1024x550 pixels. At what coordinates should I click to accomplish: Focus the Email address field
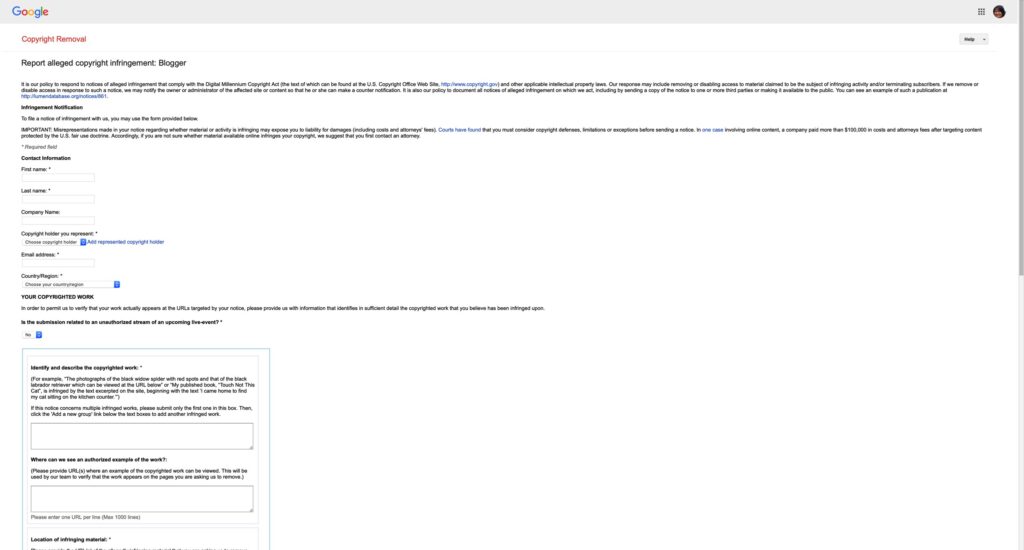[x=58, y=263]
